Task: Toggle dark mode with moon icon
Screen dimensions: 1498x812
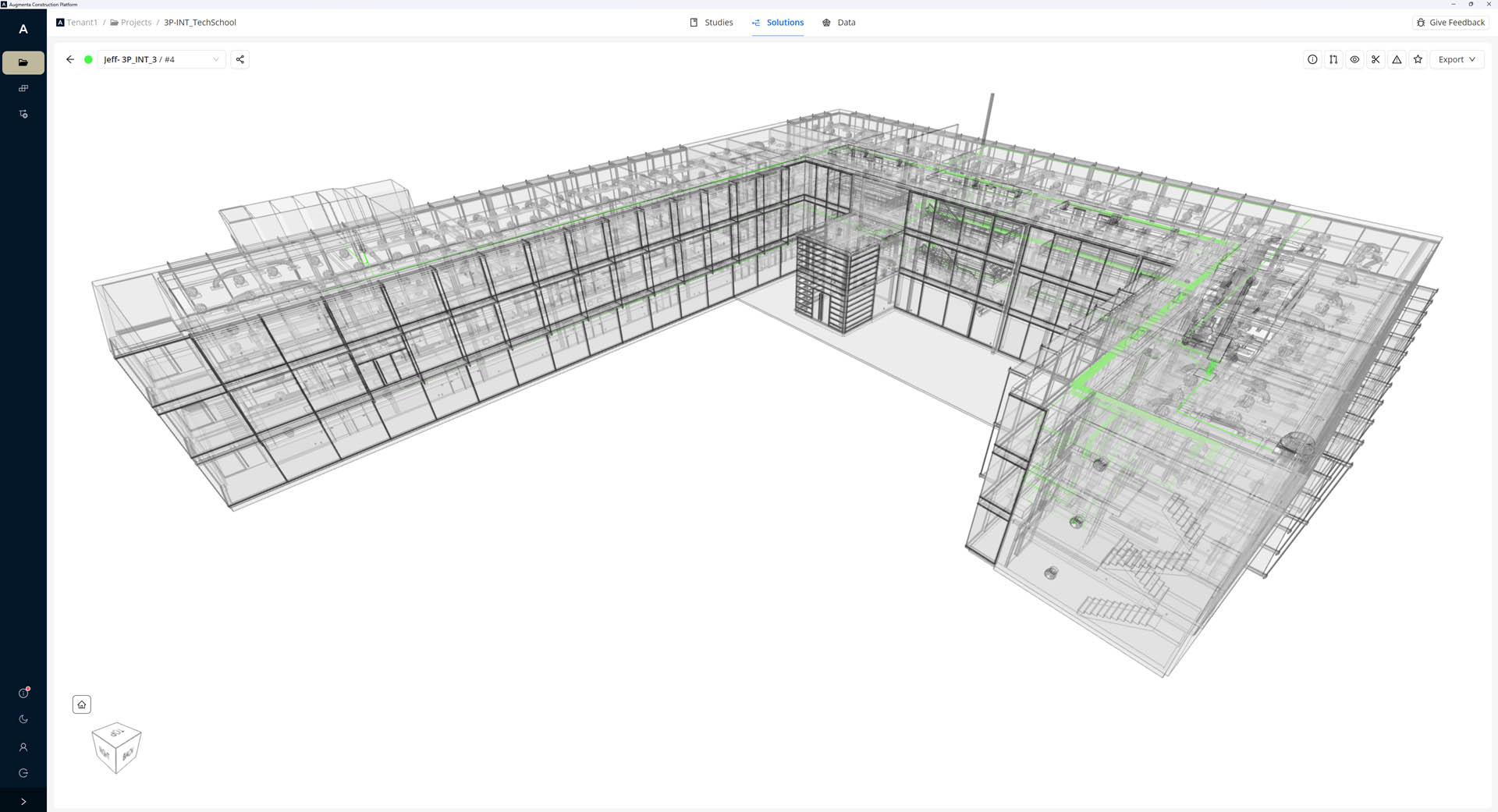Action: [23, 719]
